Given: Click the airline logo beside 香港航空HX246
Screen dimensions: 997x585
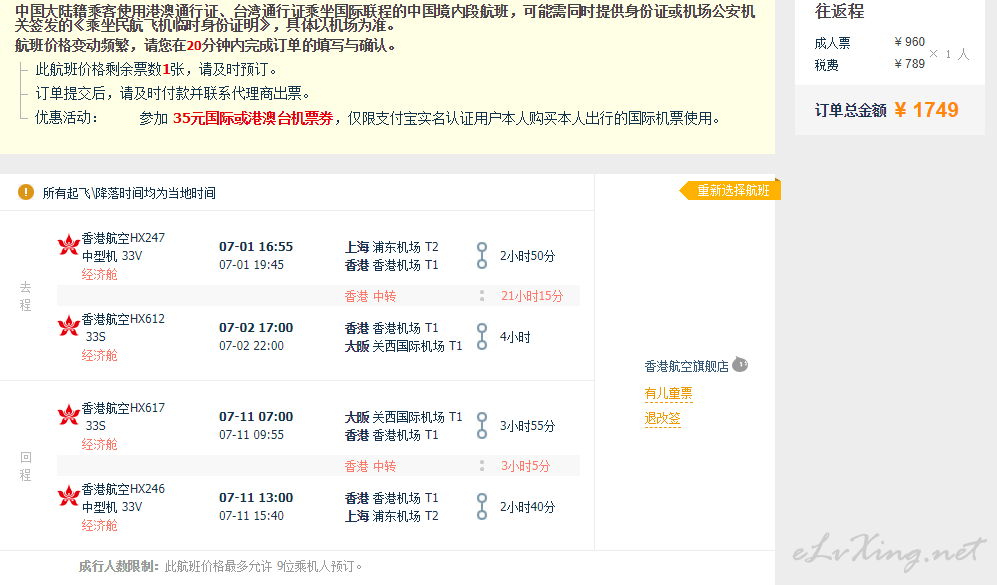Looking at the screenshot, I should [x=69, y=496].
